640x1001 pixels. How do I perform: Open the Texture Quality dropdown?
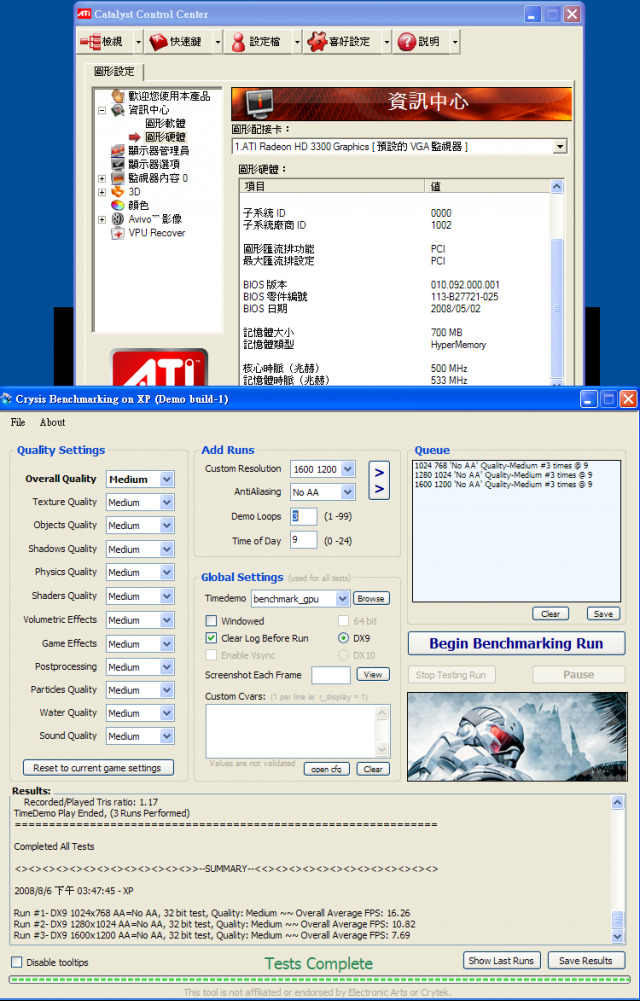click(x=167, y=502)
